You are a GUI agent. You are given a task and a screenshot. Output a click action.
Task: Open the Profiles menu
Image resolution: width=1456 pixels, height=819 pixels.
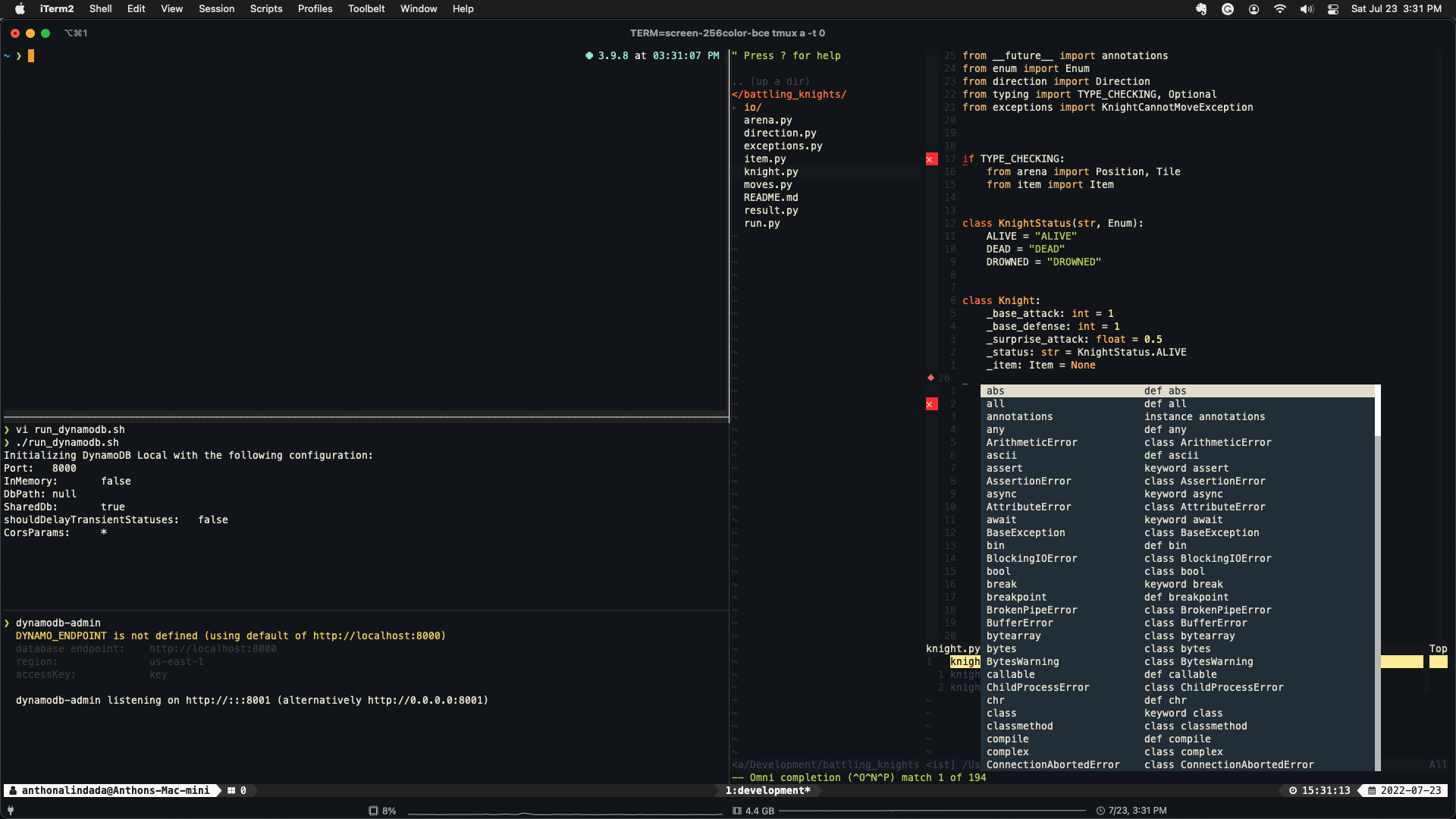click(315, 9)
